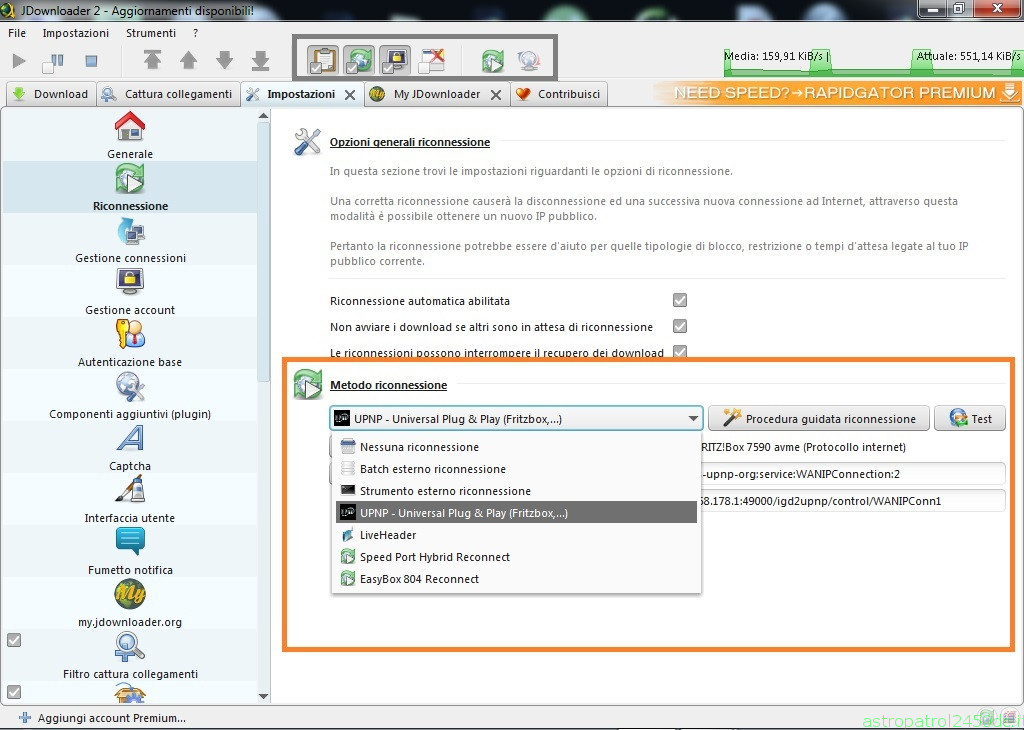Stop downloads with the square stop icon
1024x730 pixels.
click(91, 61)
